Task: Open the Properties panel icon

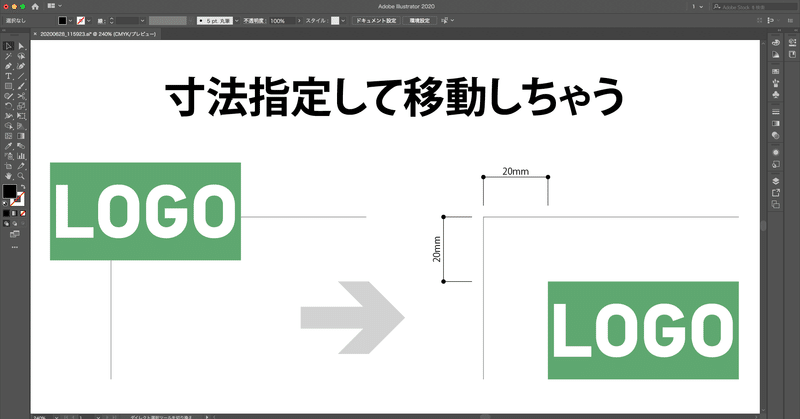Action: pos(792,43)
